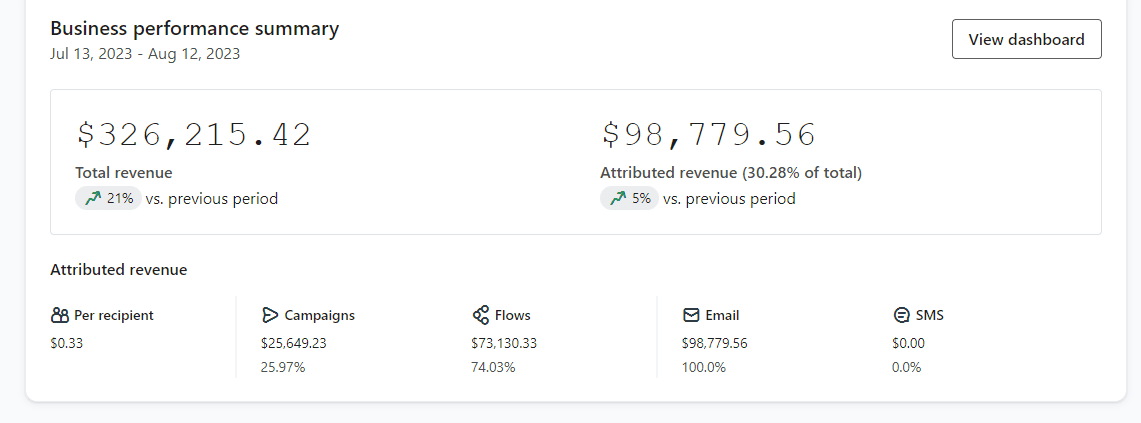Viewport: 1141px width, 423px height.
Task: Click the attributed revenue trend arrow icon
Action: point(618,198)
